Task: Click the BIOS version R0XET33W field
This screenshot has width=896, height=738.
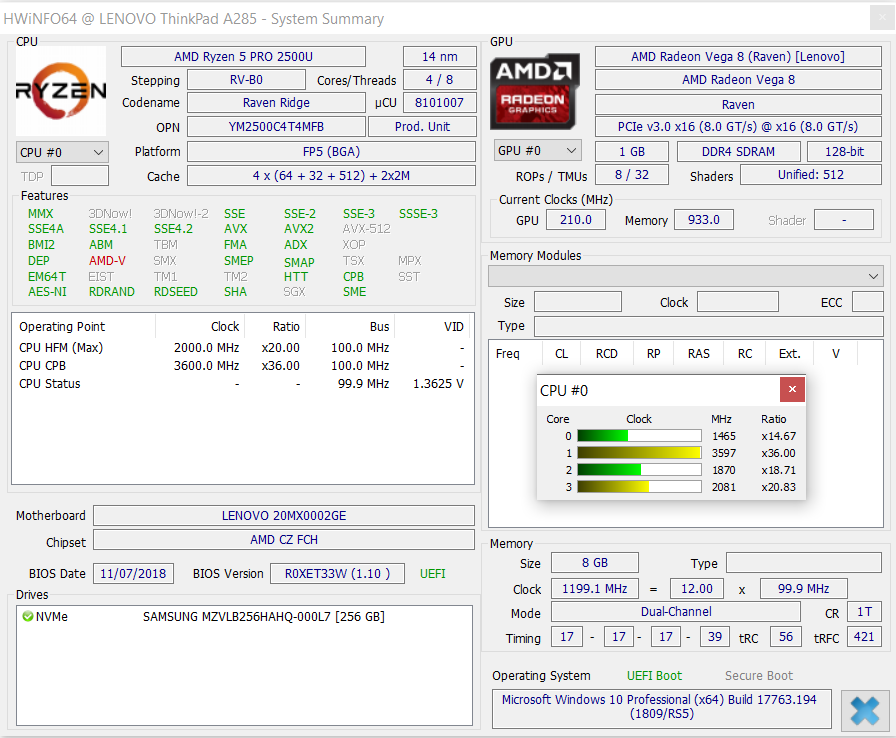Action: click(x=337, y=573)
